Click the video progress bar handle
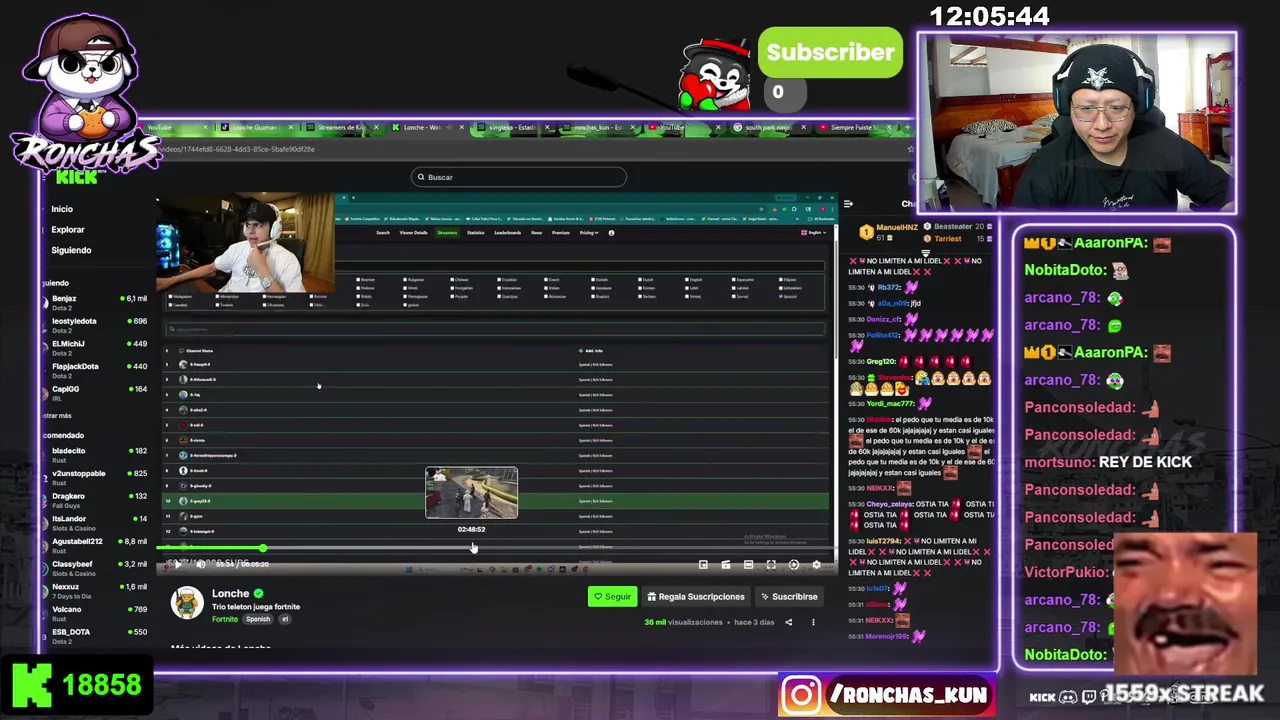This screenshot has height=720, width=1280. point(263,548)
